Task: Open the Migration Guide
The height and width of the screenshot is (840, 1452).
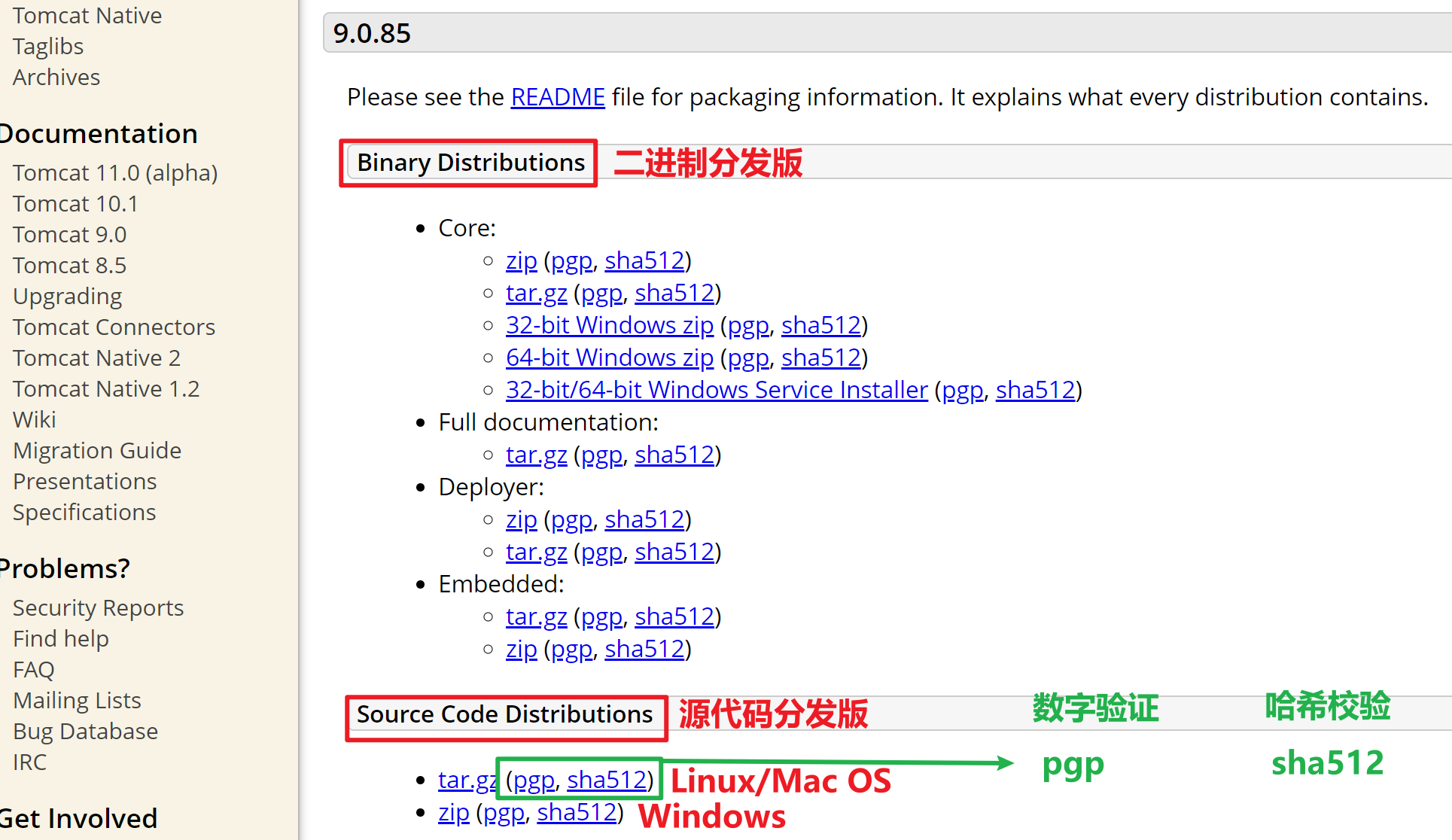Action: click(x=97, y=450)
